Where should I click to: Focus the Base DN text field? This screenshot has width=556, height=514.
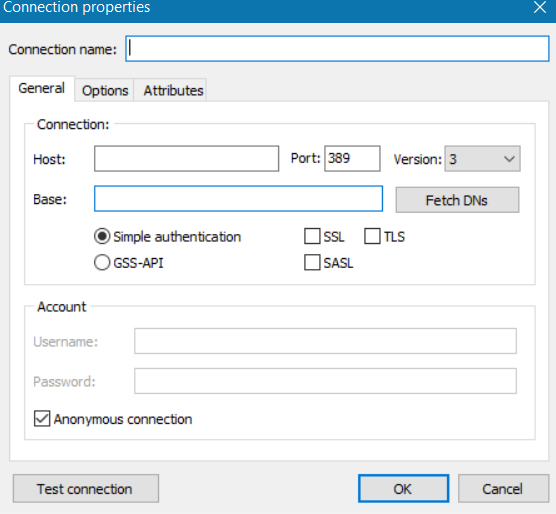pyautogui.click(x=238, y=199)
